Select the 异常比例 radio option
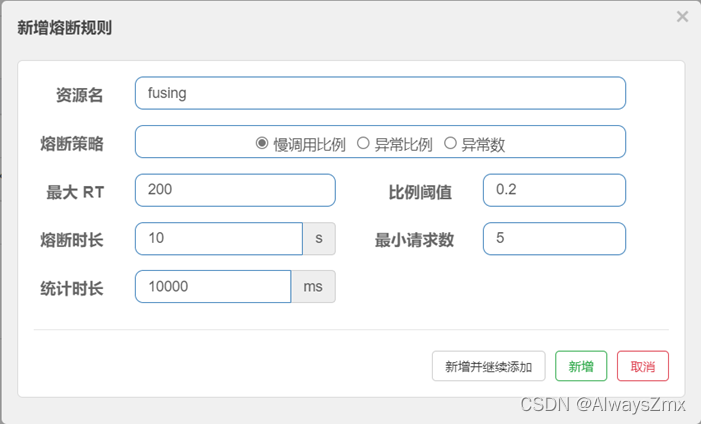The height and width of the screenshot is (424, 701). pos(363,143)
